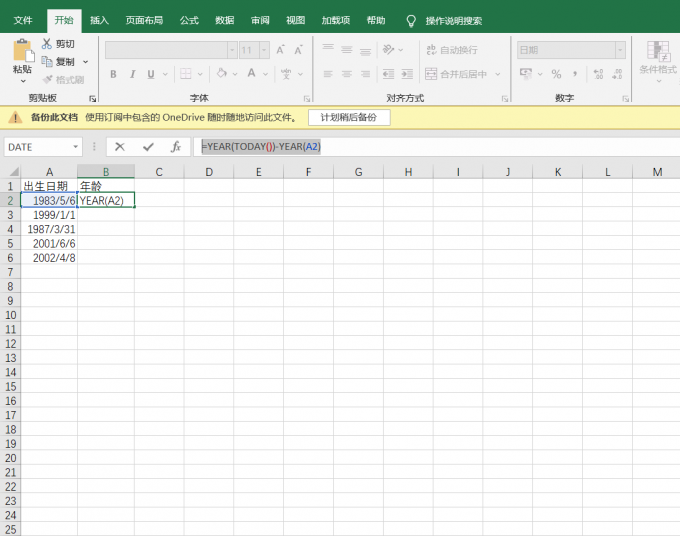Screen dimensions: 680x536
Task: Apply the cell Borders icon
Action: point(186,74)
